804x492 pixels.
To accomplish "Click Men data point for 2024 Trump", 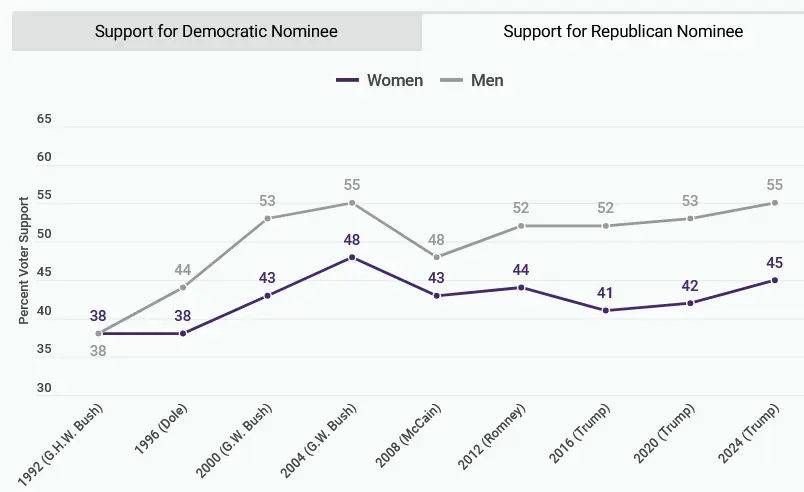I will tap(774, 203).
